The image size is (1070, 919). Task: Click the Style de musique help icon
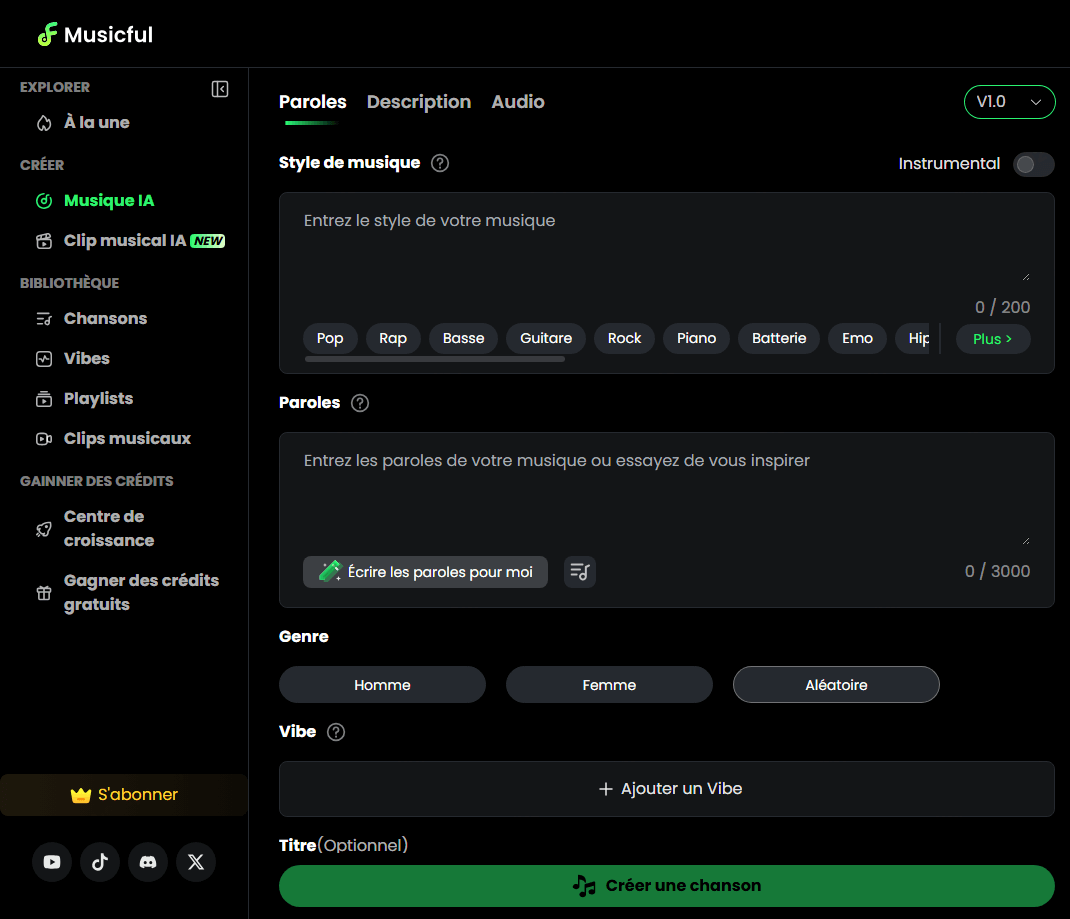[439, 162]
